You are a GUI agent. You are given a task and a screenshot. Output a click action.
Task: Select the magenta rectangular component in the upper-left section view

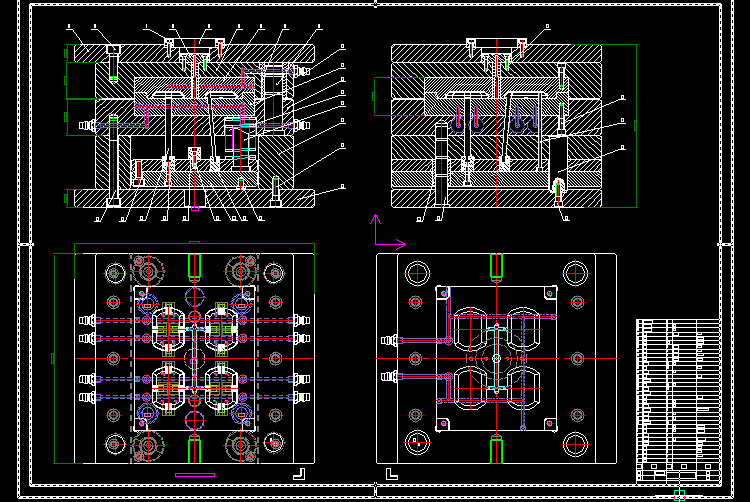pyautogui.click(x=240, y=139)
